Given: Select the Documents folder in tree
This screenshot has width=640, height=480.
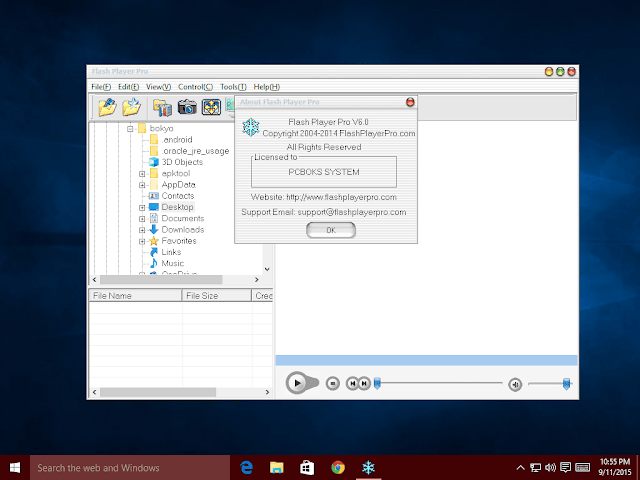Looking at the screenshot, I should (x=182, y=218).
